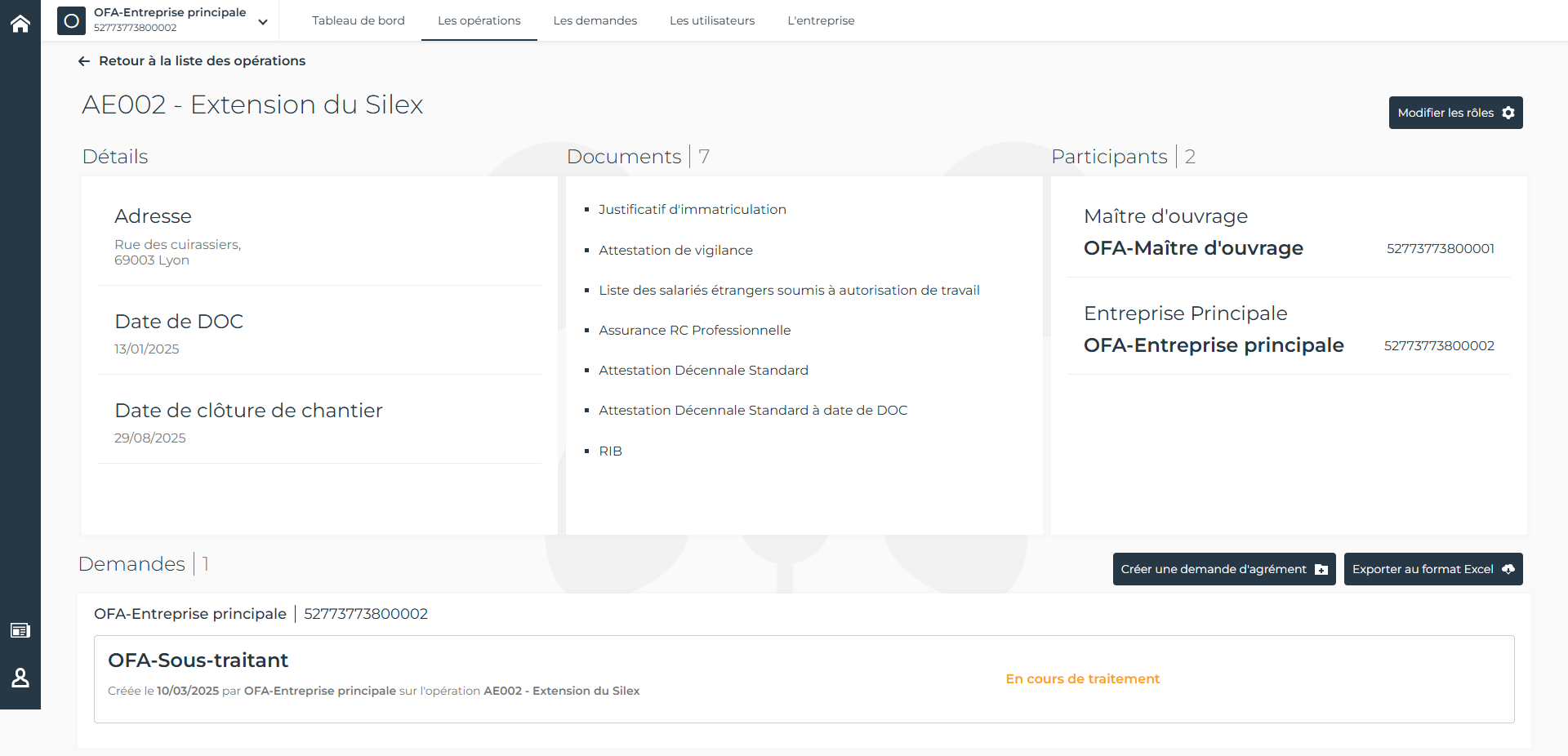Open the news panel icon in the sidebar
Viewport: 1568px width, 756px height.
coord(20,630)
